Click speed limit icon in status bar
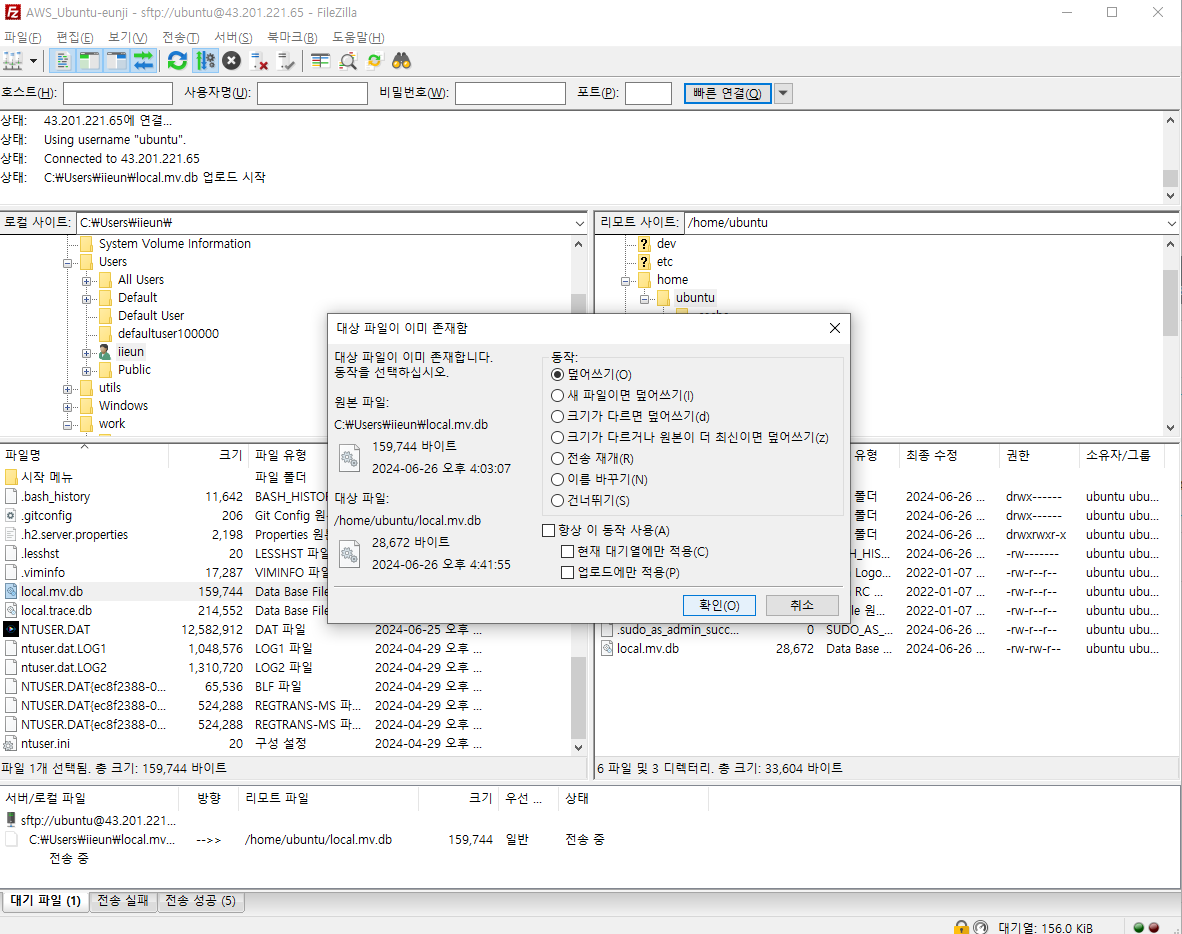Viewport: 1182px width, 934px height. tap(981, 927)
